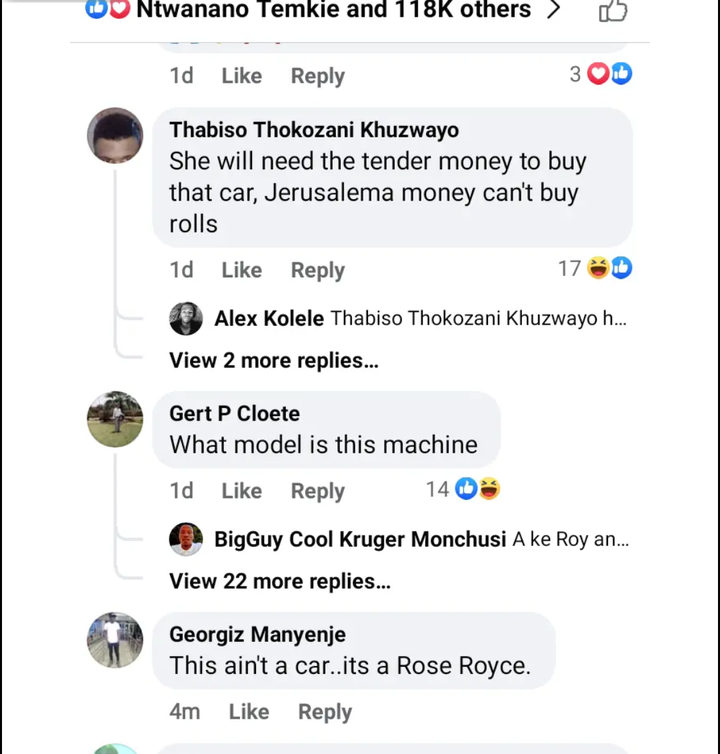Show the 17 reactions on Thabiso's comment
The height and width of the screenshot is (754, 720).
click(x=595, y=268)
